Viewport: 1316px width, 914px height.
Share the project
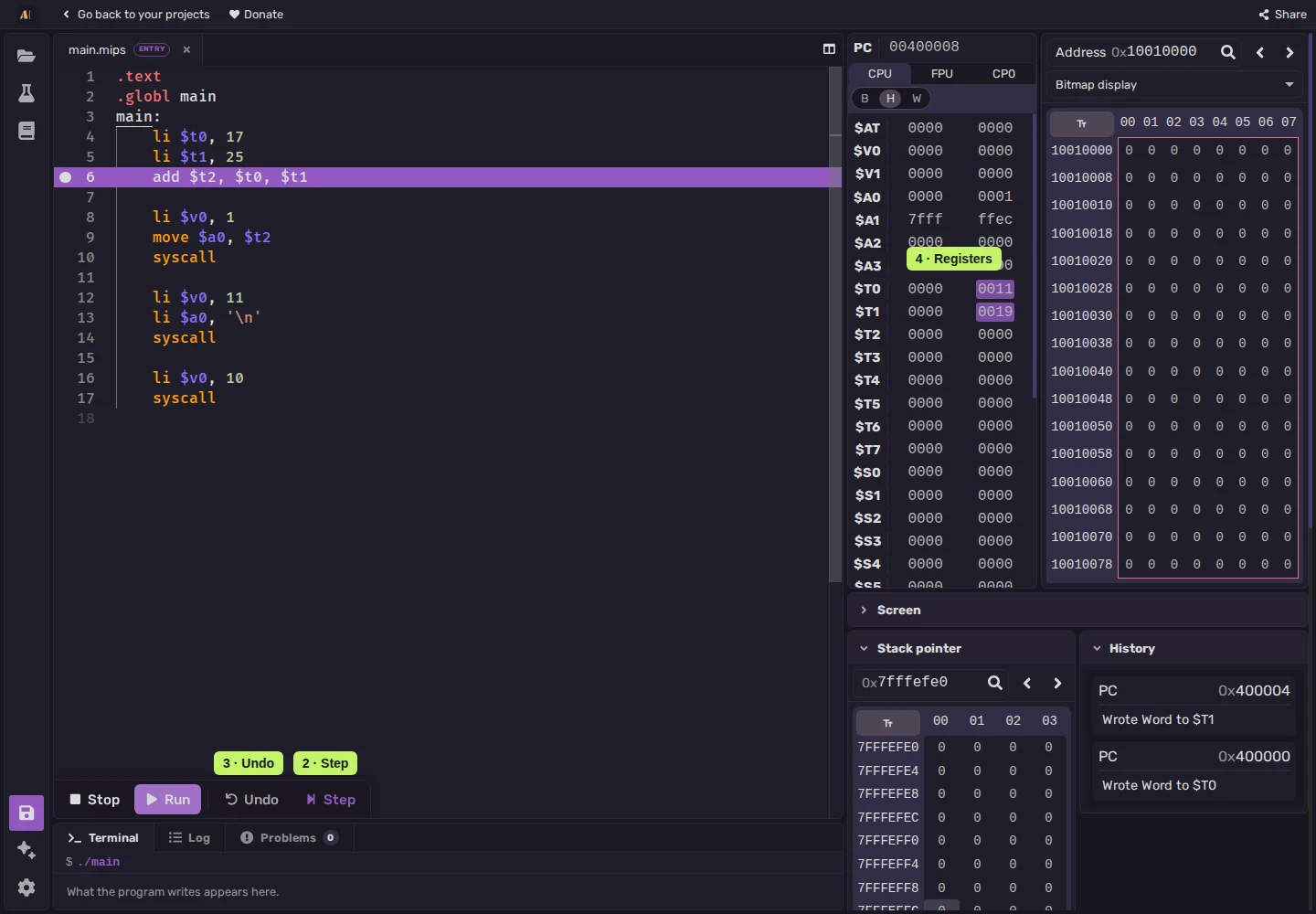pyautogui.click(x=1283, y=14)
